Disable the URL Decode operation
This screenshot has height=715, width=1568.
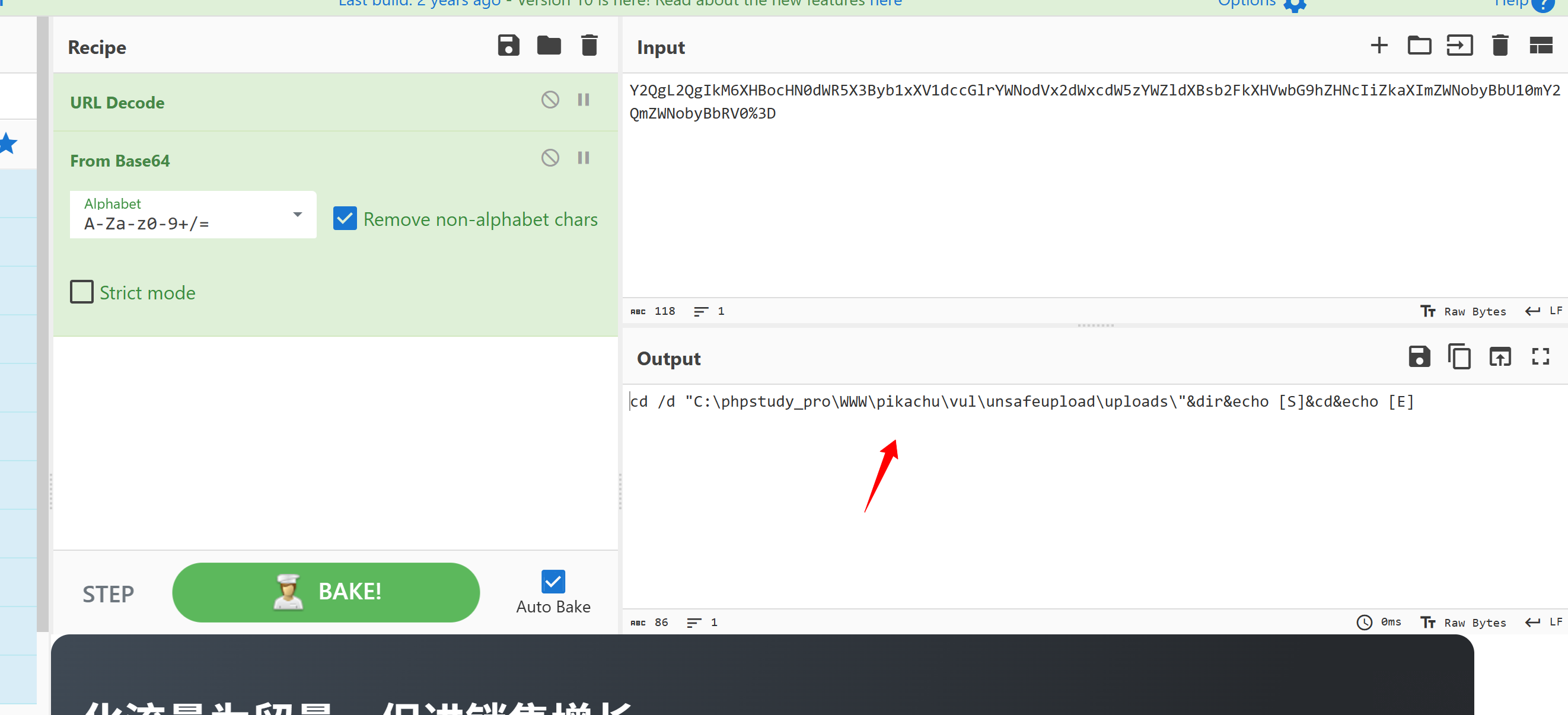(550, 100)
